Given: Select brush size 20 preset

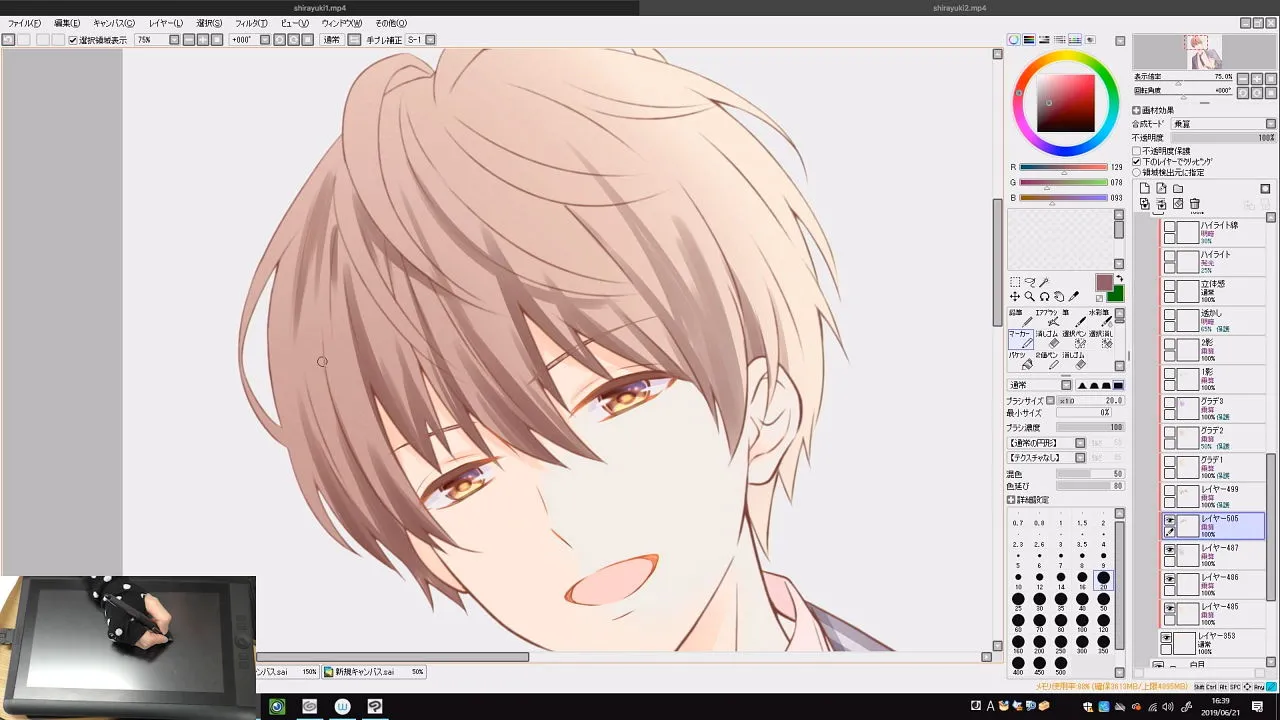Looking at the screenshot, I should pos(1103,578).
